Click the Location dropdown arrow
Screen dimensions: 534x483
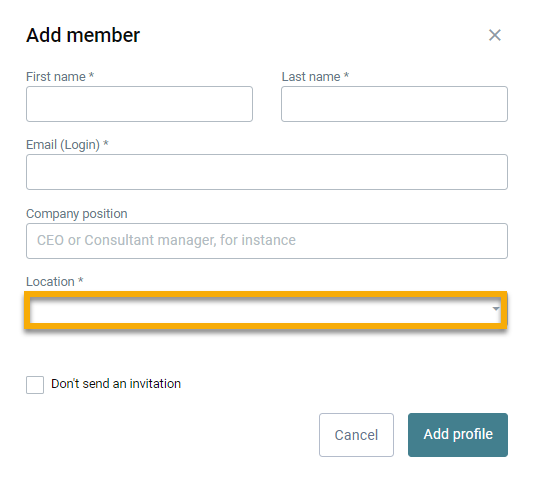(x=496, y=309)
